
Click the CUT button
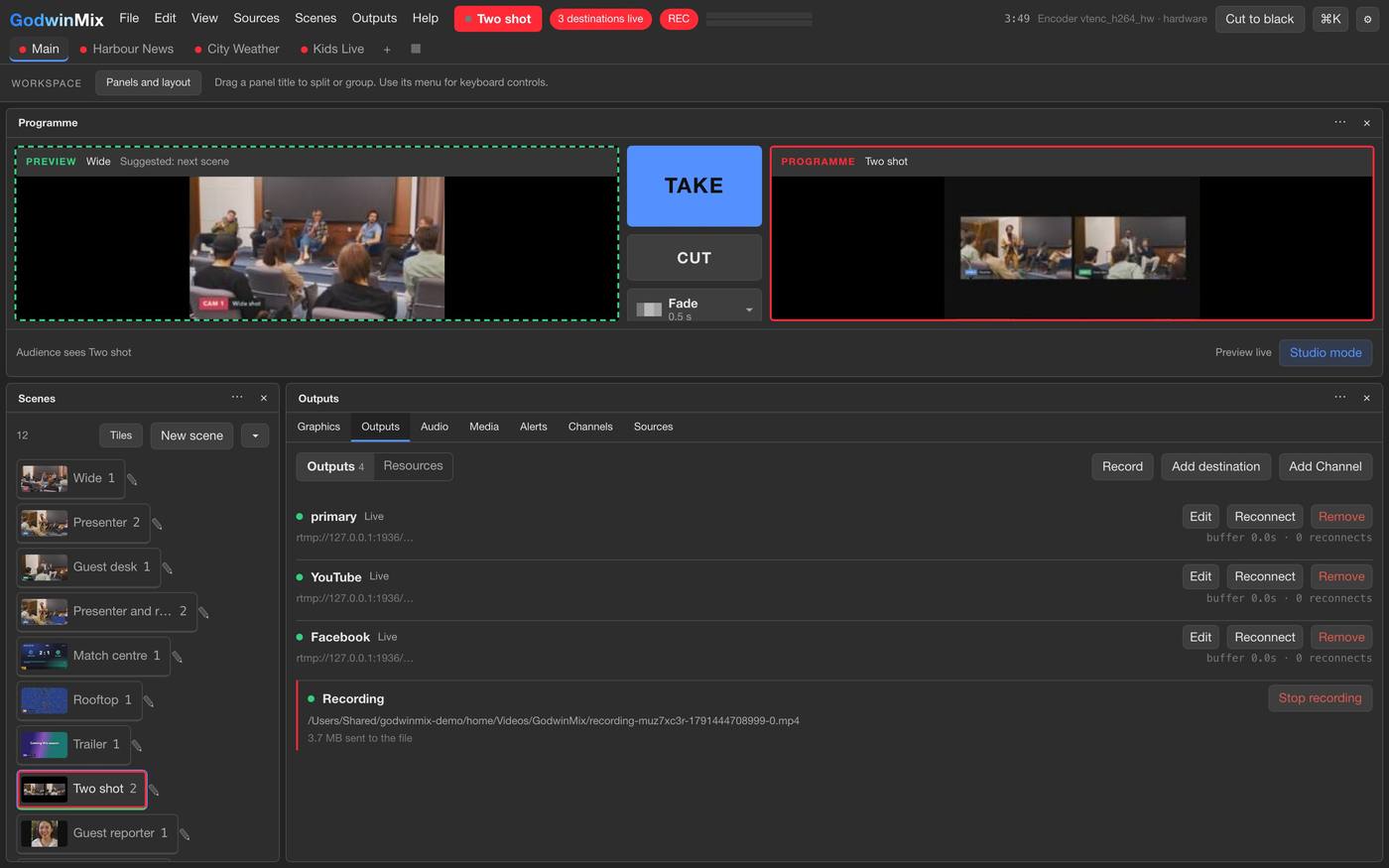pyautogui.click(x=694, y=258)
